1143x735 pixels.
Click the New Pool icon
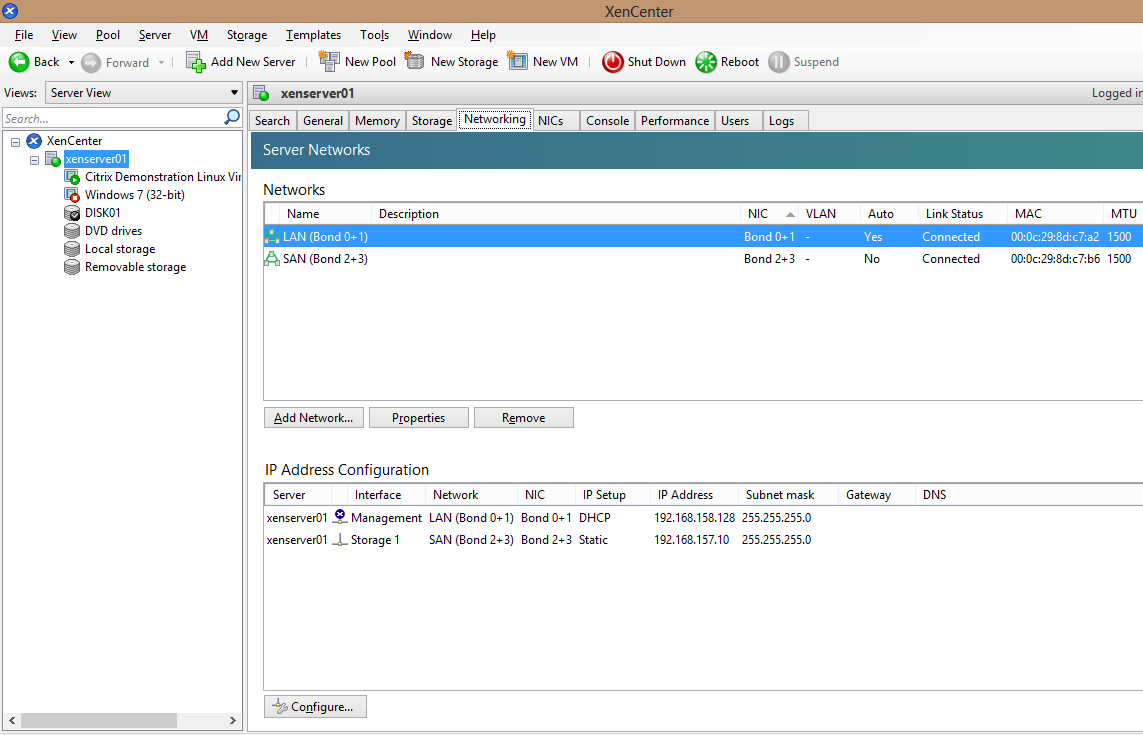(329, 62)
